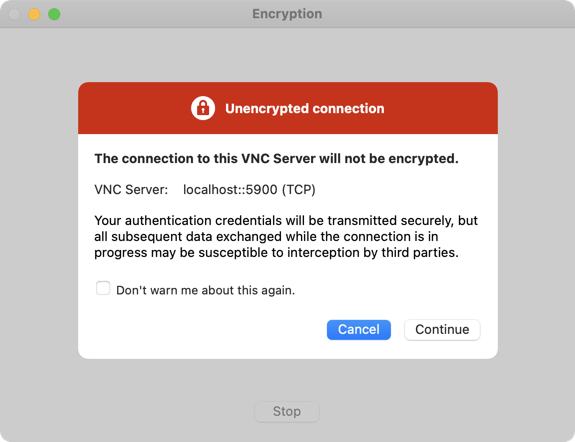Minimize the window with the yellow button
Image resolution: width=575 pixels, height=442 pixels.
click(x=34, y=14)
